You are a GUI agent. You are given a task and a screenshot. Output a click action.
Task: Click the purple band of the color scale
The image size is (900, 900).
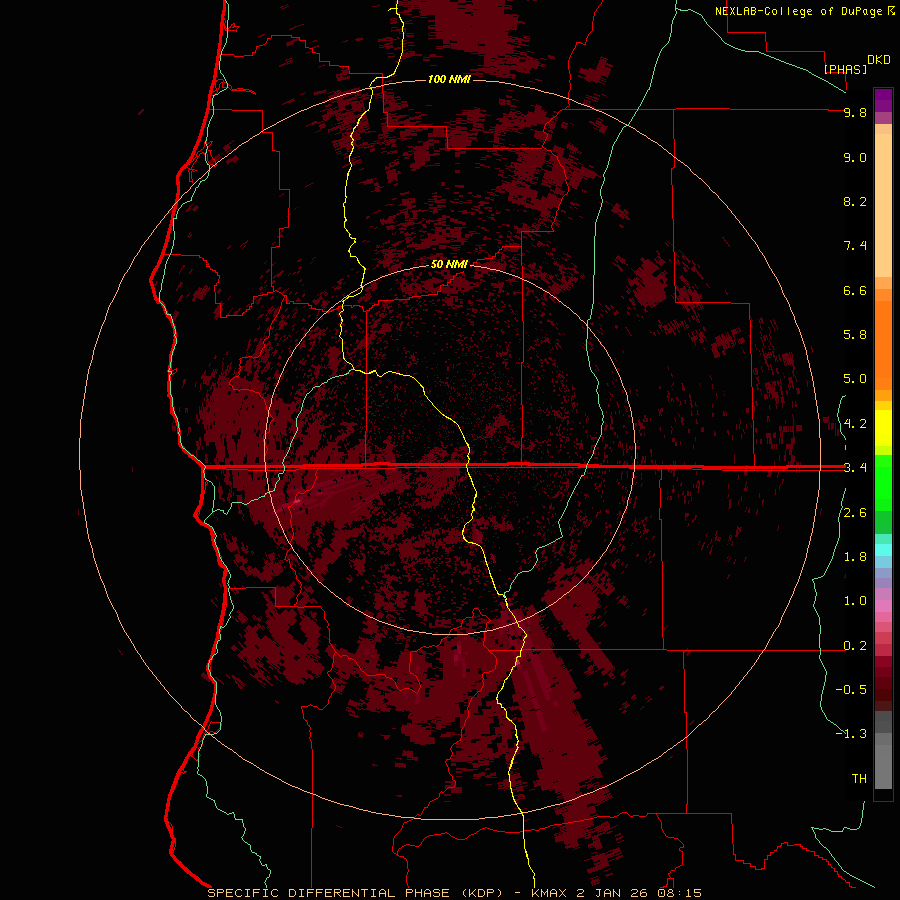click(883, 100)
